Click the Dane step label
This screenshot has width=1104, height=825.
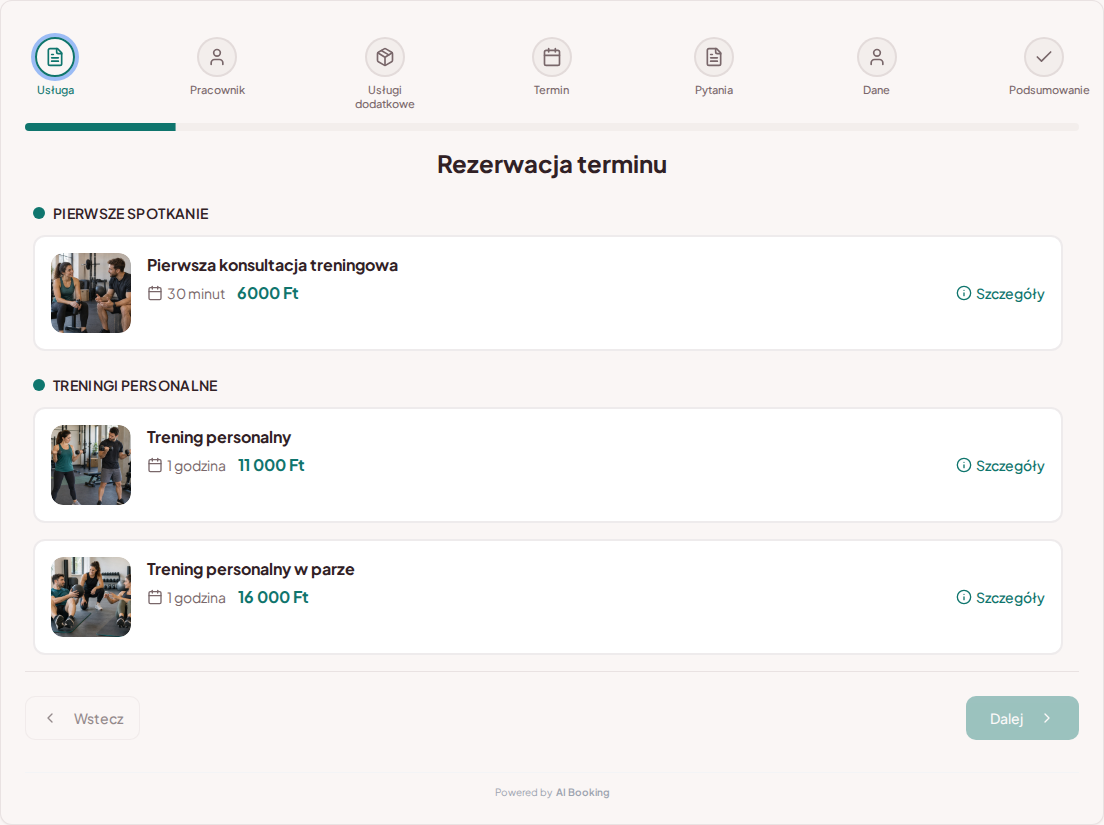click(x=877, y=90)
